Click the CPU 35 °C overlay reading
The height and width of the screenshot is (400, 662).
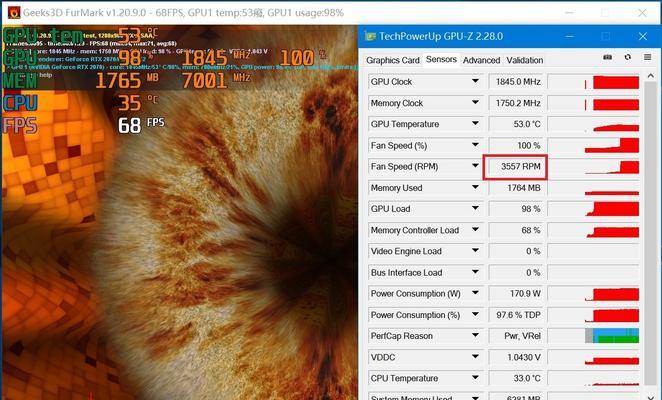click(137, 103)
